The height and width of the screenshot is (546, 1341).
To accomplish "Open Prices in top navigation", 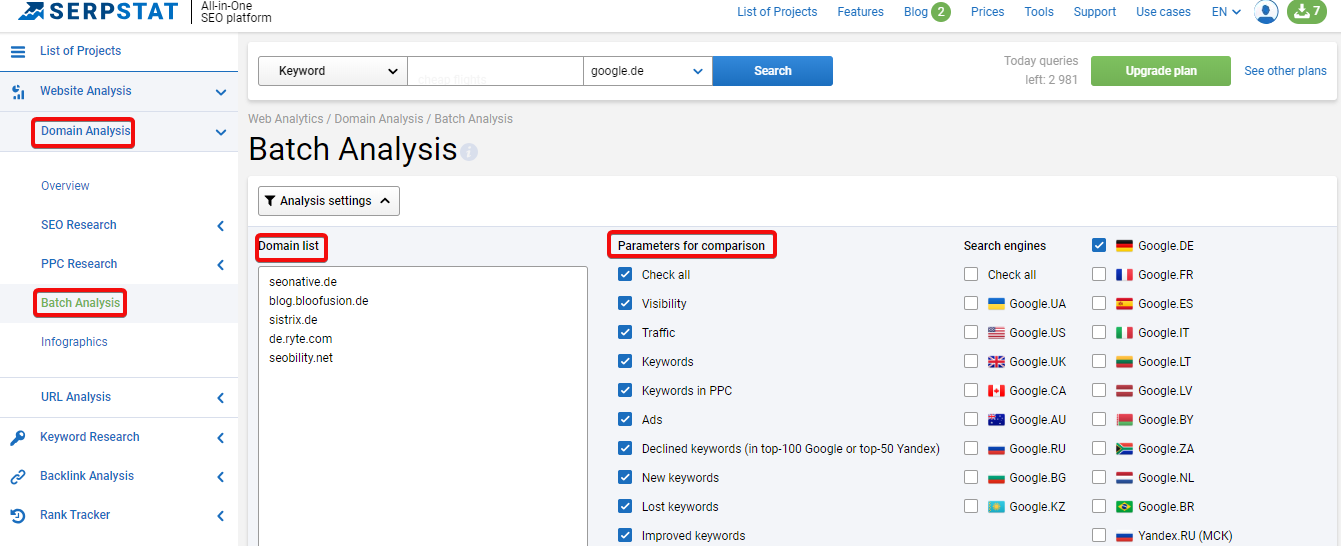I will (987, 12).
